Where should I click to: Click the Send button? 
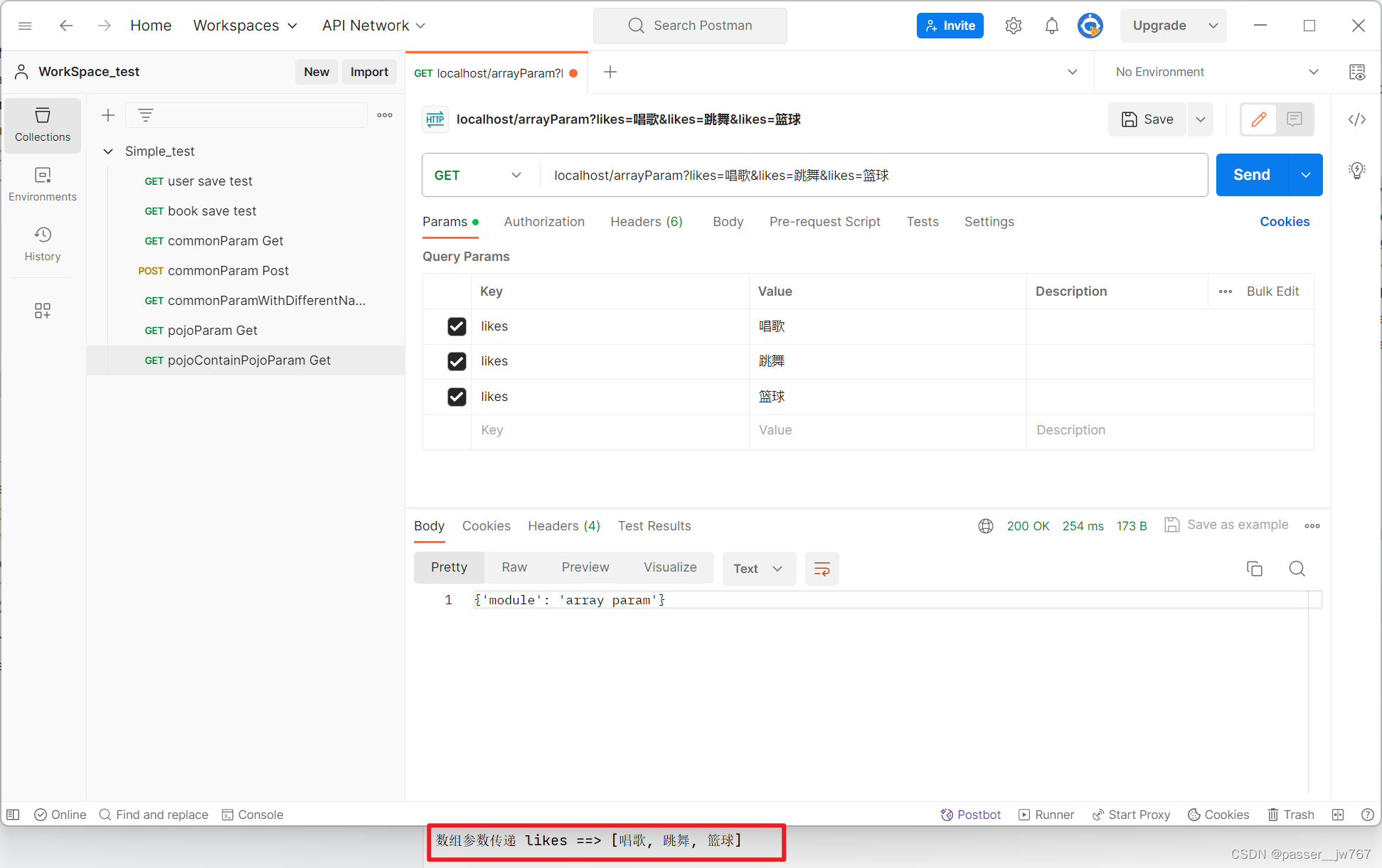(x=1252, y=175)
